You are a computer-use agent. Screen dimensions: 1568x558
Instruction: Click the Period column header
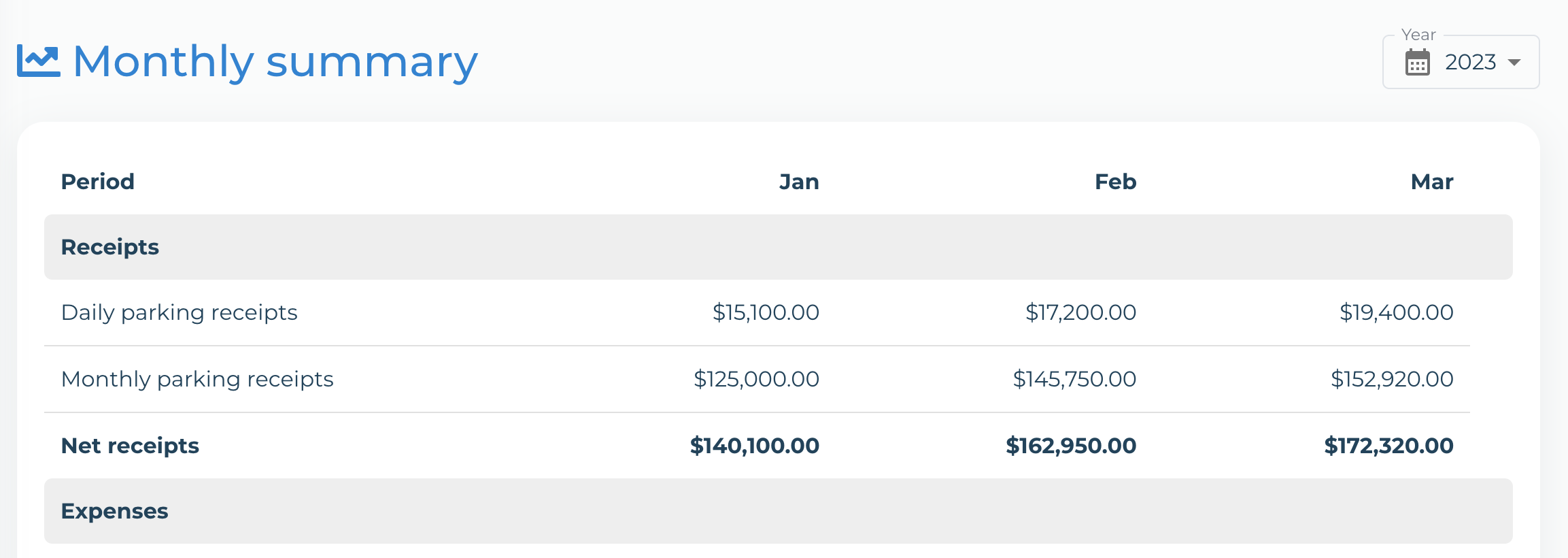coord(98,182)
